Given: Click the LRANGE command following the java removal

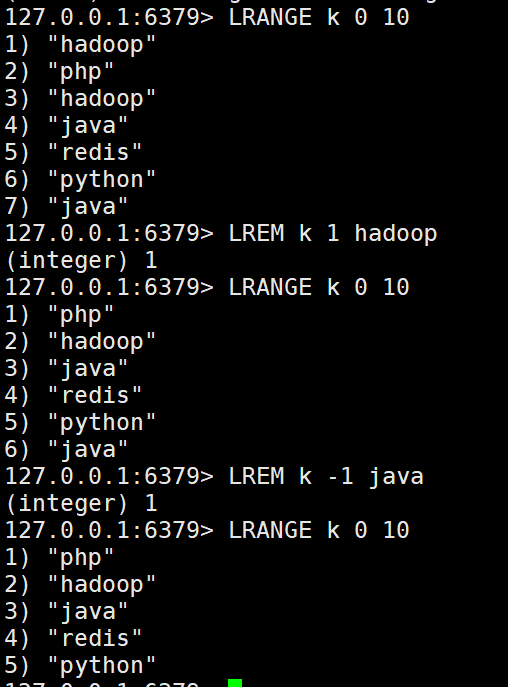Looking at the screenshot, I should pos(319,530).
